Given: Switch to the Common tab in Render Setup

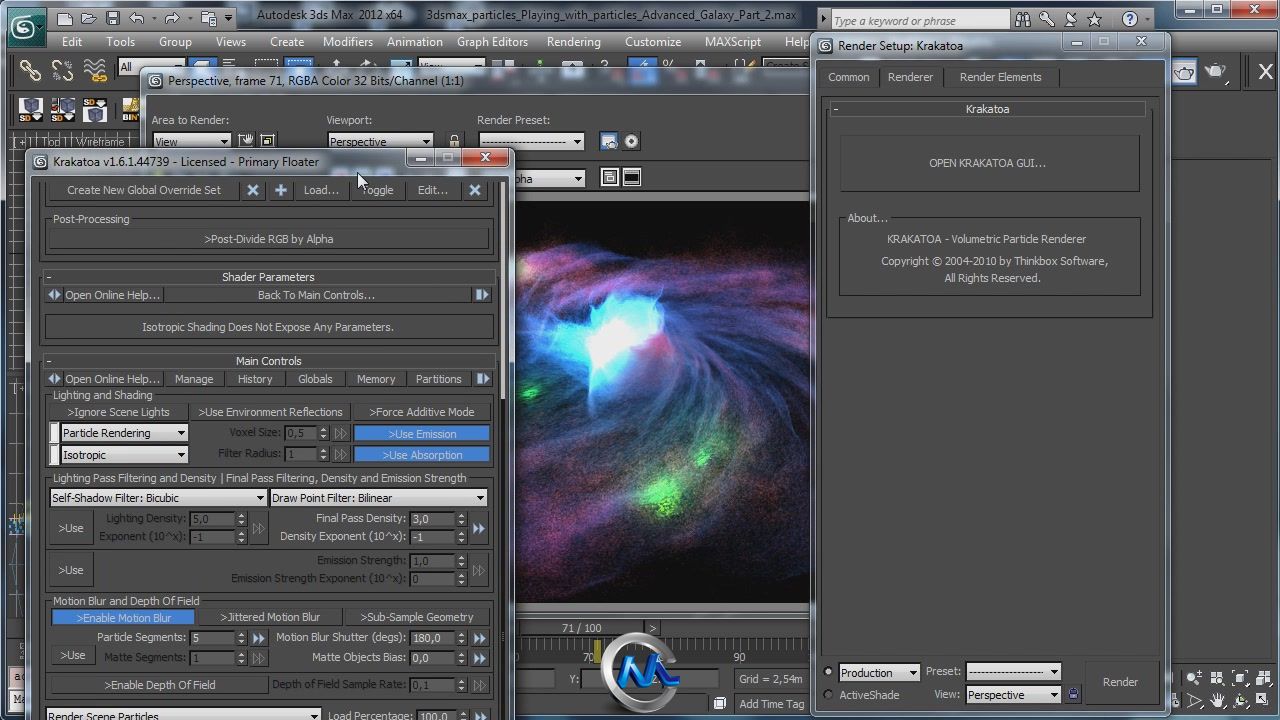Looking at the screenshot, I should (849, 77).
